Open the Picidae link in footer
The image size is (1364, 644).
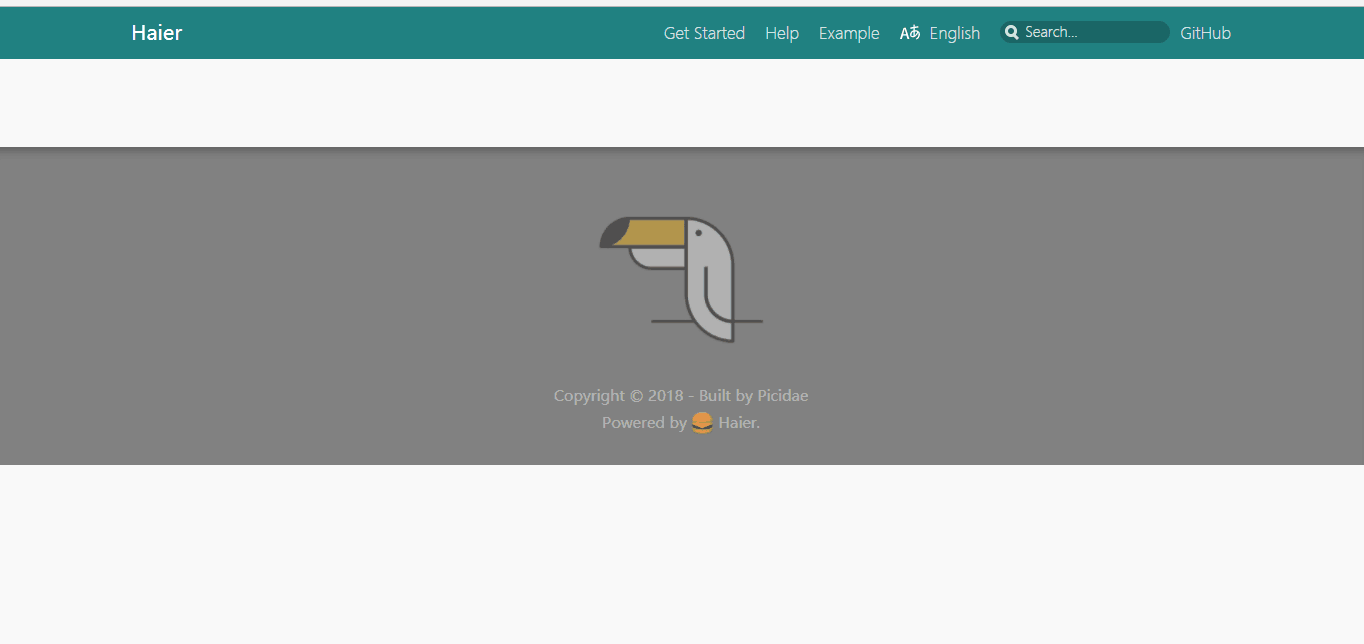coord(783,395)
